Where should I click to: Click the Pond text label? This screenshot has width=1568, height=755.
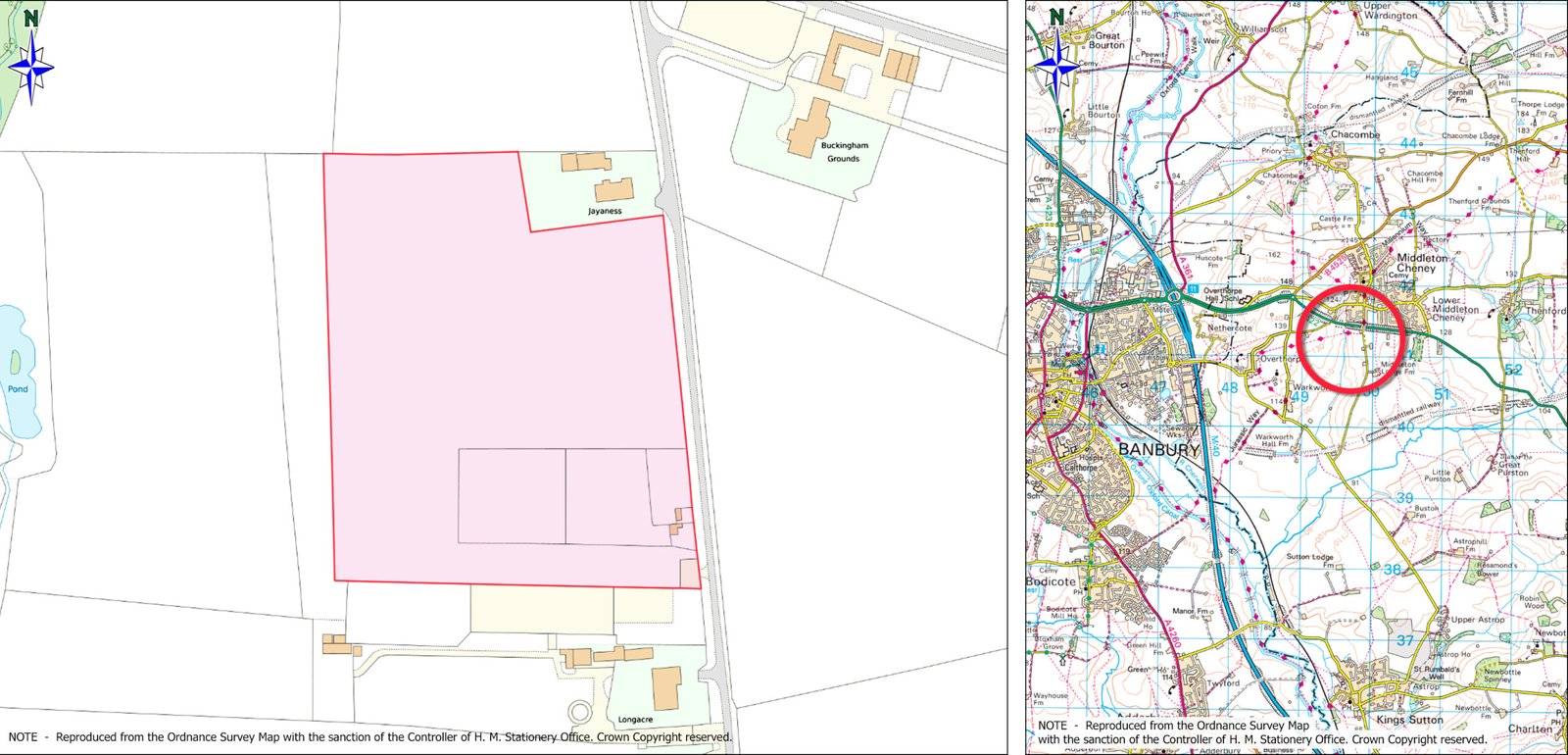pos(18,389)
